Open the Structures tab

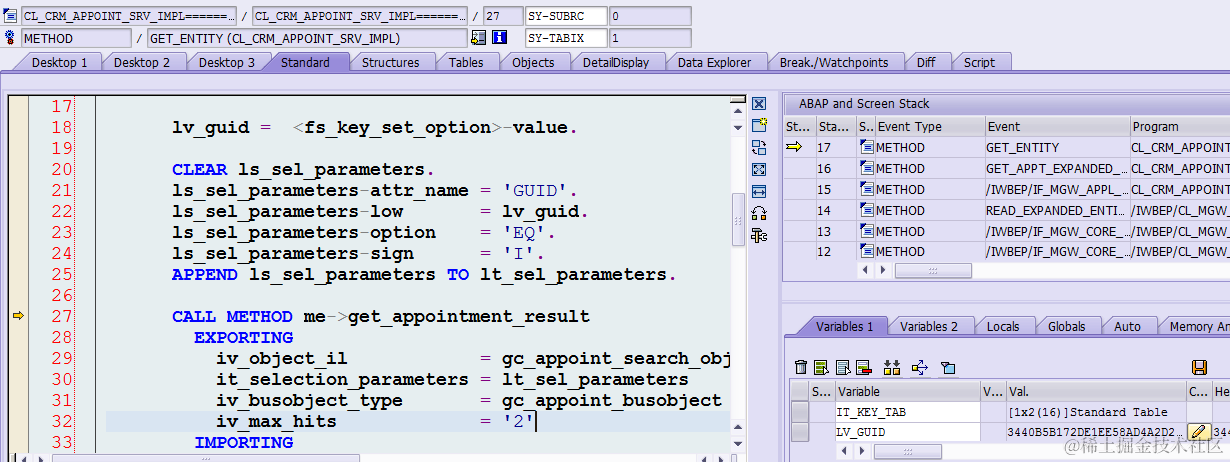(x=391, y=62)
